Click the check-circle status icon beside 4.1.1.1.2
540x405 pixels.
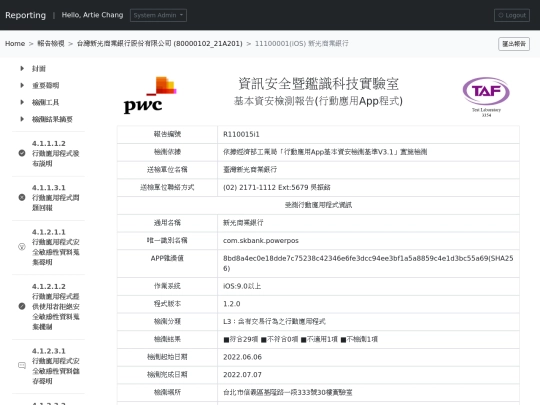coord(22,153)
